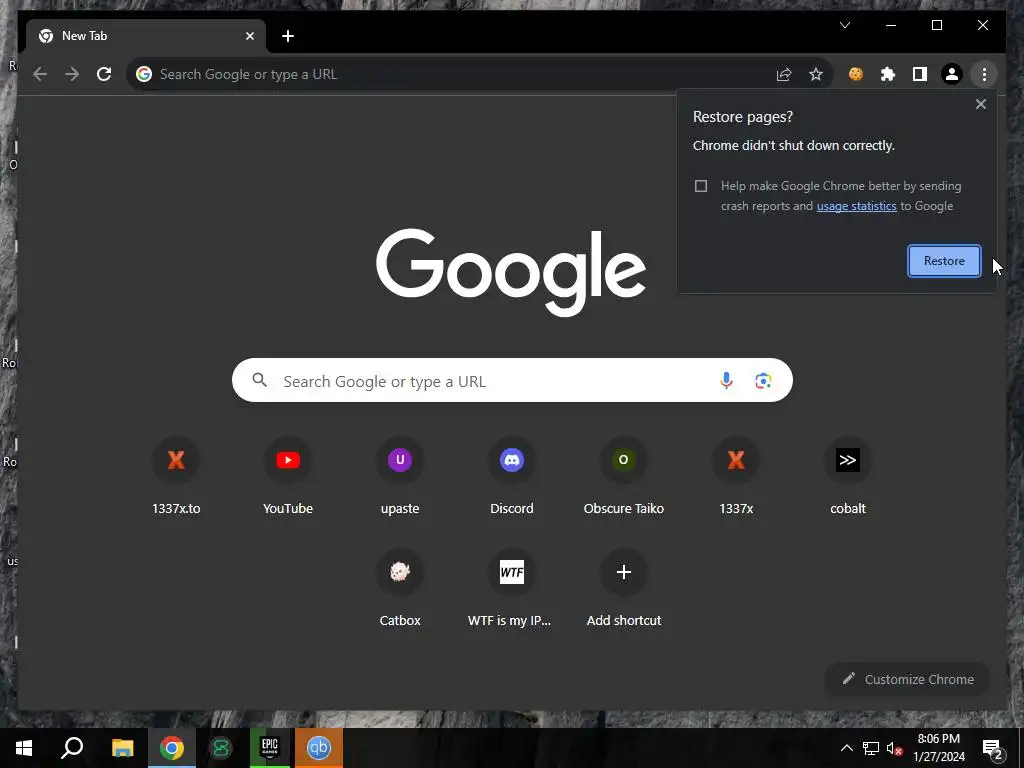Open the WTF is my IP shortcut
Image resolution: width=1024 pixels, height=768 pixels.
click(512, 589)
